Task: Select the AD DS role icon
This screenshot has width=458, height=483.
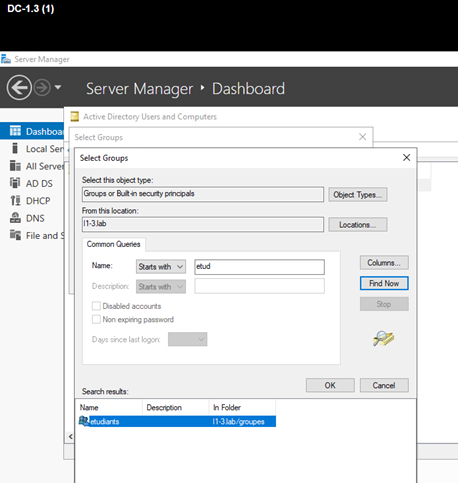Action: pos(15,183)
